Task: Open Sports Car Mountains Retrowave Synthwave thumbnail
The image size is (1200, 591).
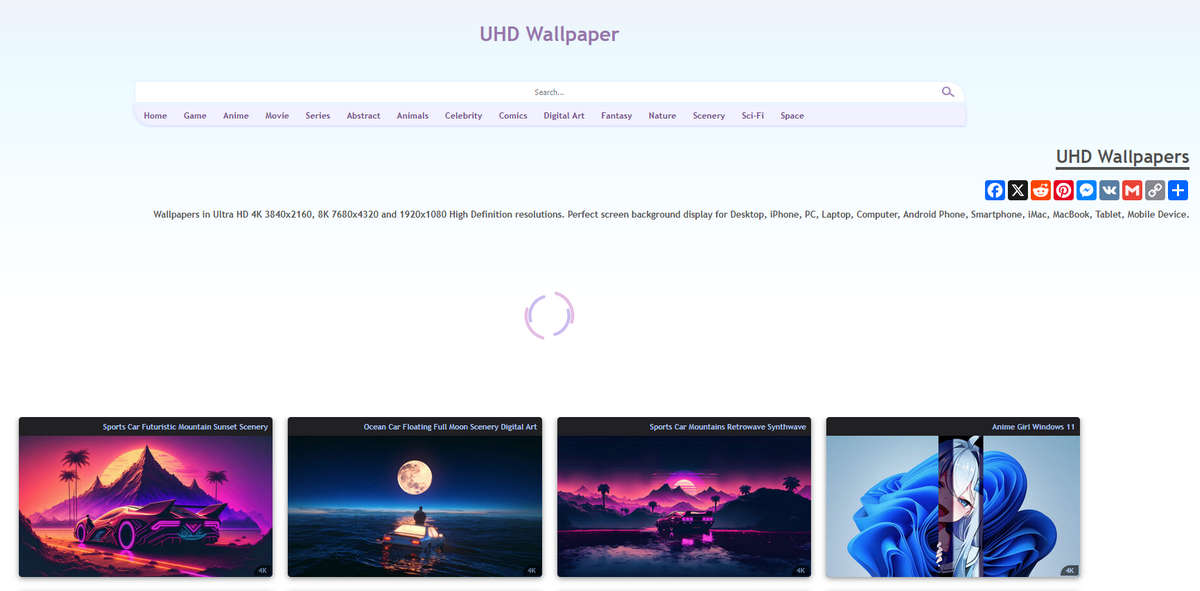Action: tap(683, 506)
